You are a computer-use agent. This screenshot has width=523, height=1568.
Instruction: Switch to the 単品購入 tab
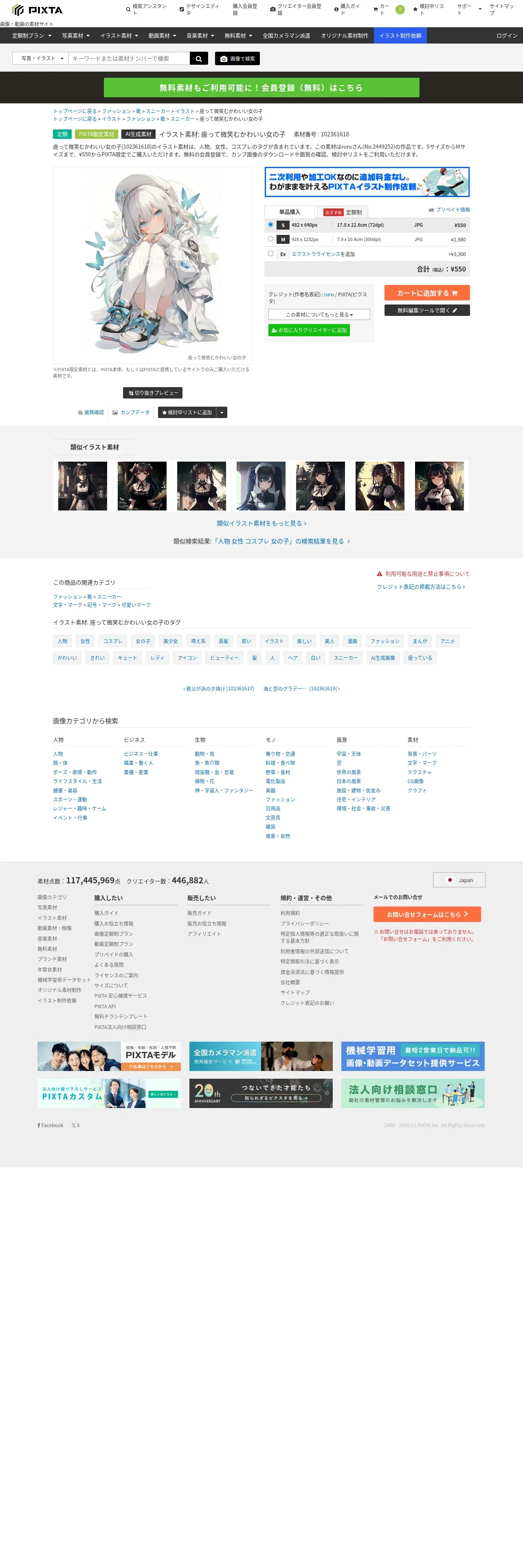point(290,212)
